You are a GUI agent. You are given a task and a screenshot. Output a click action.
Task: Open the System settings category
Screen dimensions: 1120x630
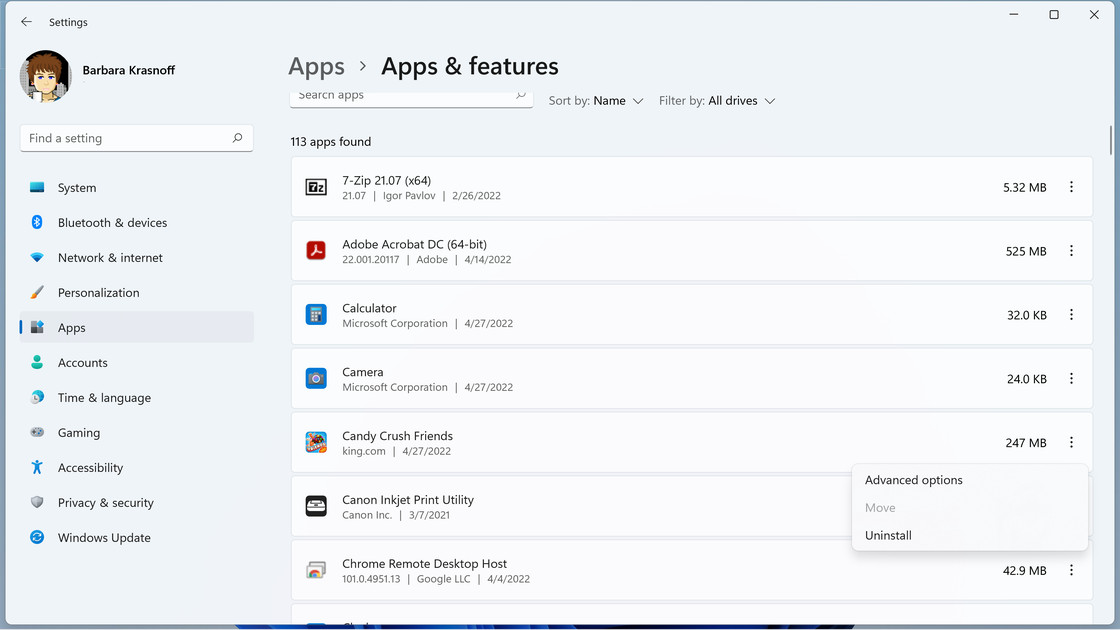click(x=136, y=187)
